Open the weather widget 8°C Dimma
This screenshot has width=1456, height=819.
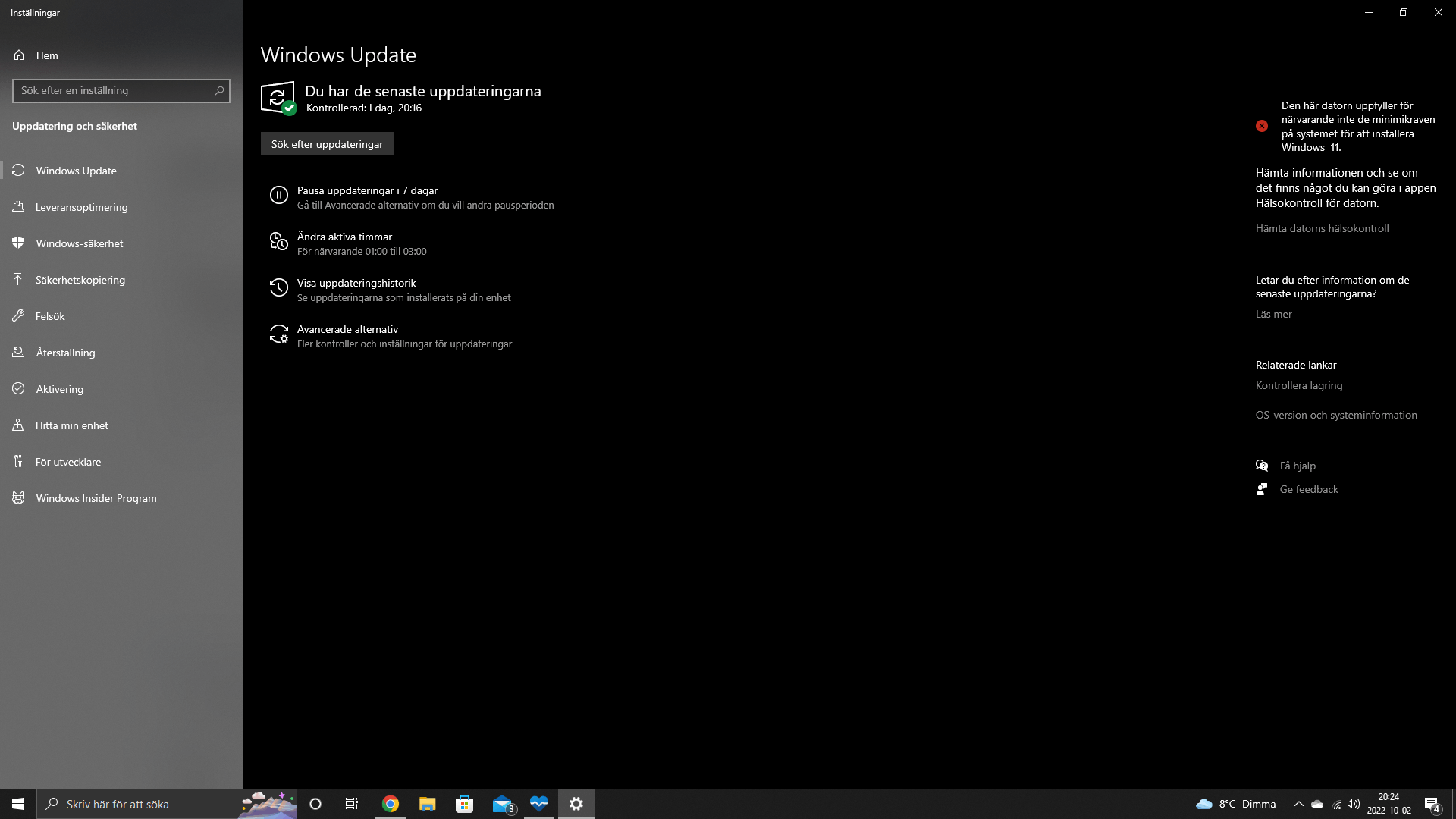click(1236, 804)
